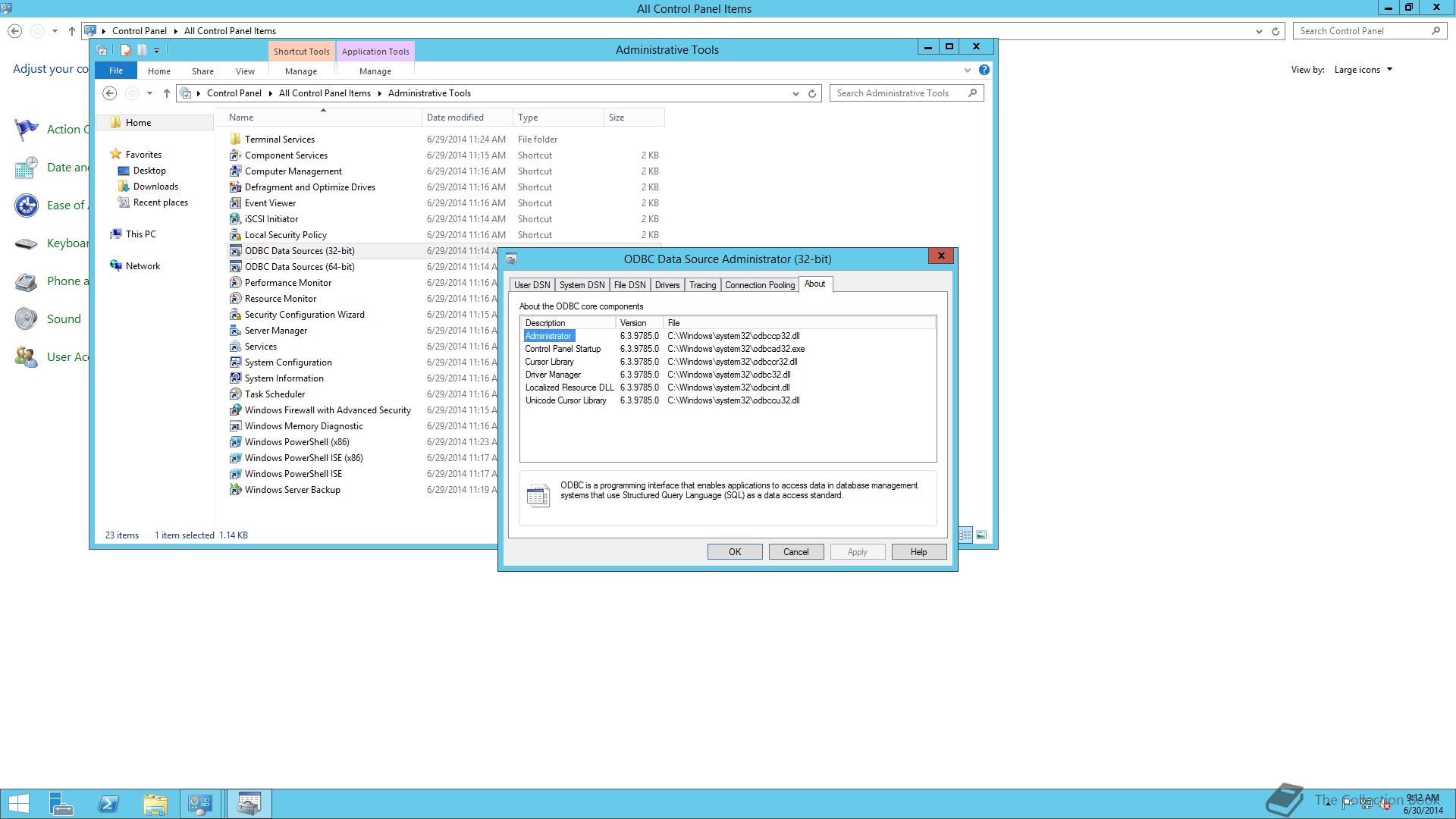Click Cancel in ODBC dialog
The image size is (1456, 819).
(x=796, y=551)
